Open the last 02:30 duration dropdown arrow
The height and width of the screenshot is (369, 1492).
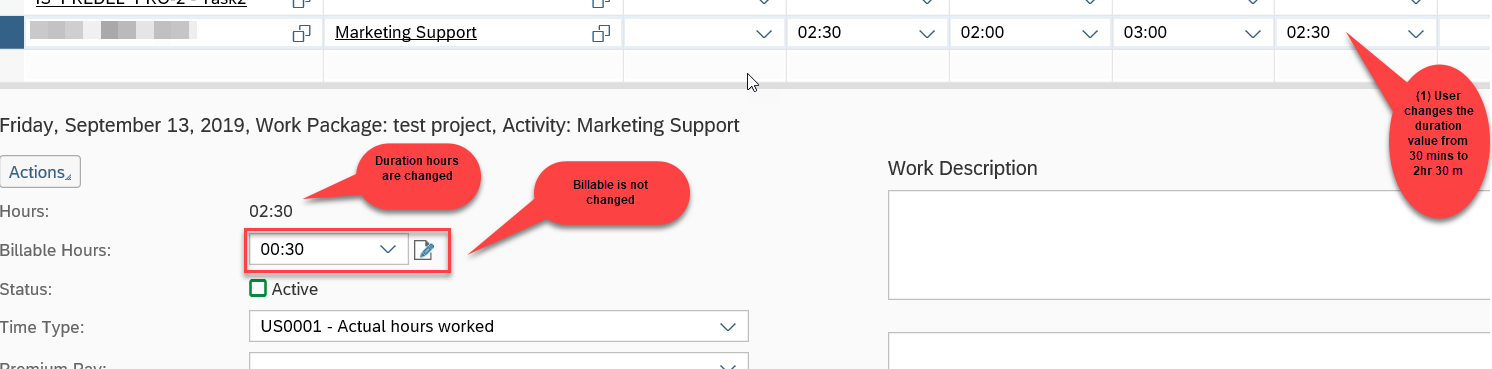(1416, 33)
